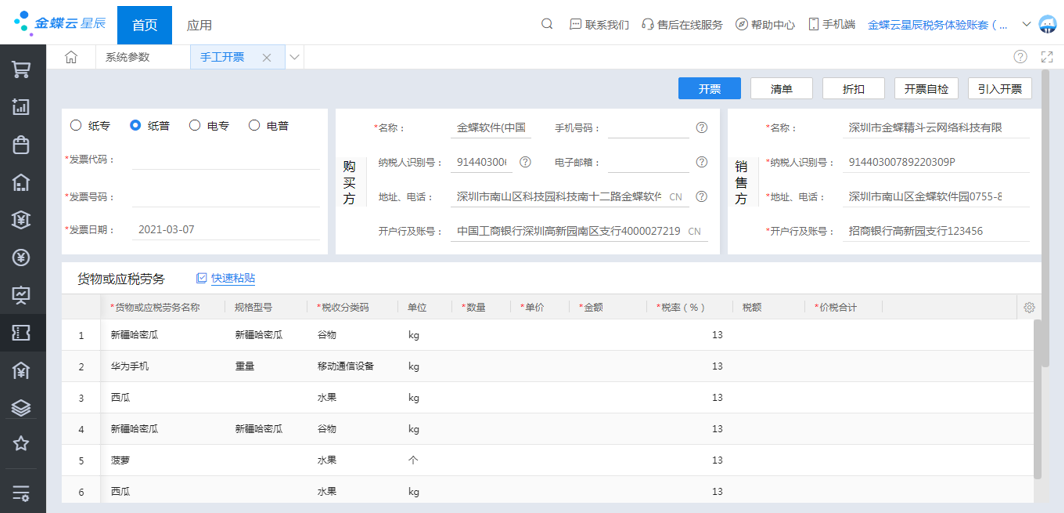The height and width of the screenshot is (513, 1064).
Task: Click the search magnifier icon
Action: [x=546, y=24]
